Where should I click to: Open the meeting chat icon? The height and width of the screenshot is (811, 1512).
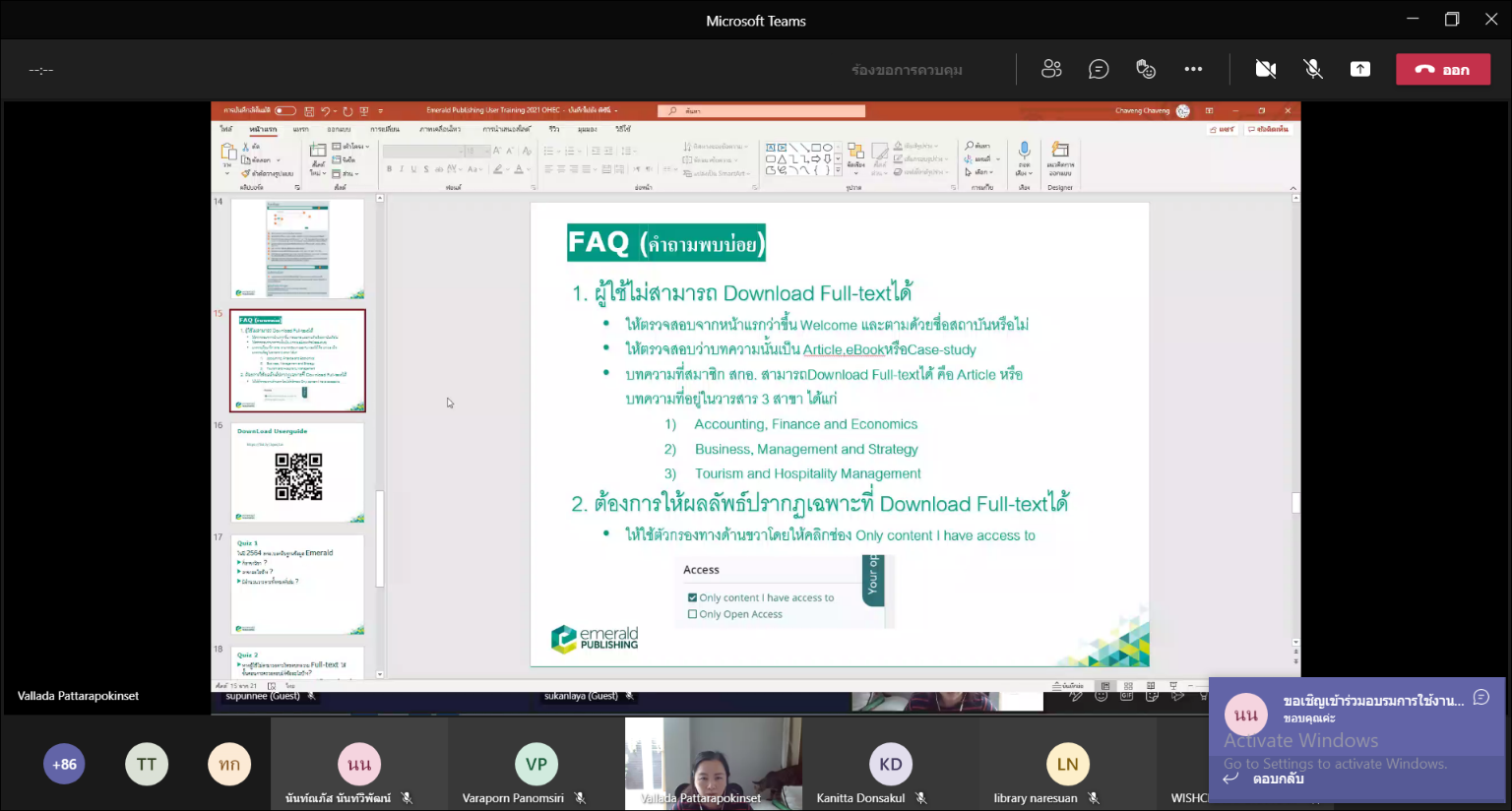click(1099, 69)
